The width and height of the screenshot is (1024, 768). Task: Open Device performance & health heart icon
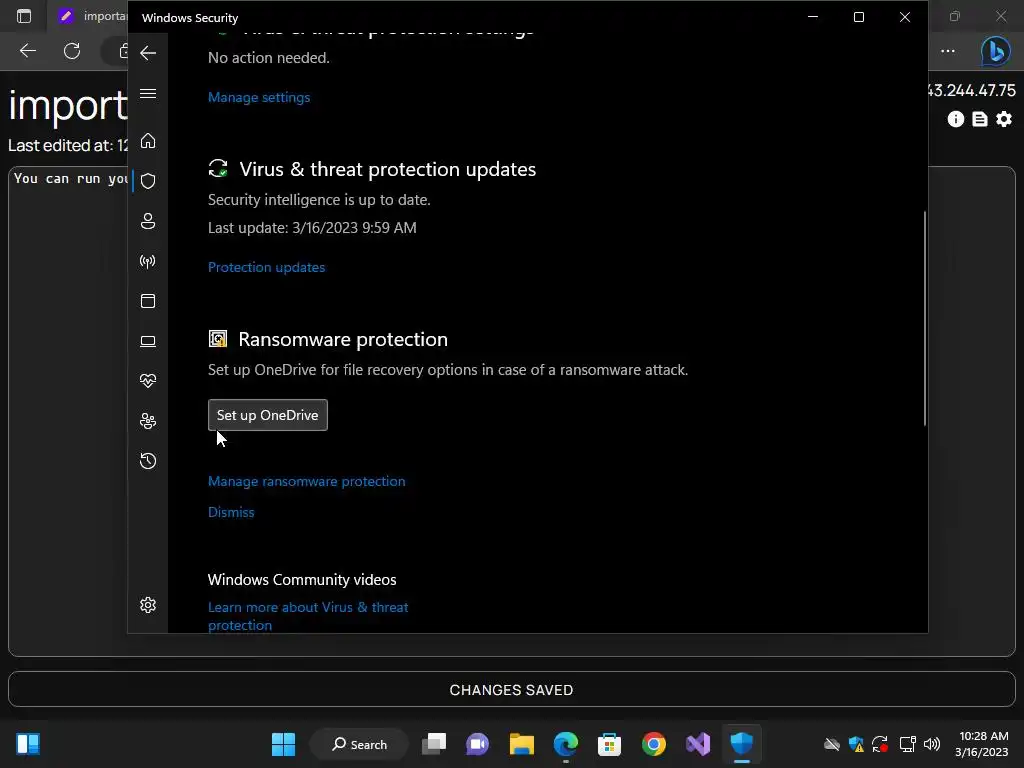(148, 381)
